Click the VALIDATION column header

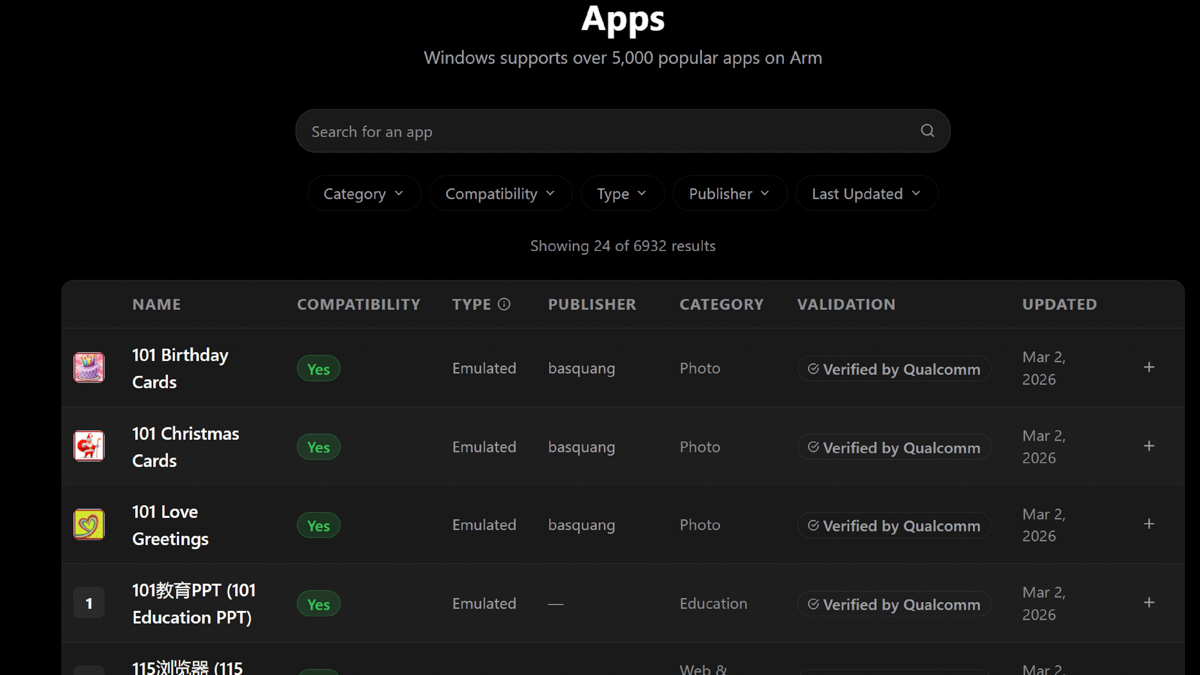pyautogui.click(x=846, y=304)
